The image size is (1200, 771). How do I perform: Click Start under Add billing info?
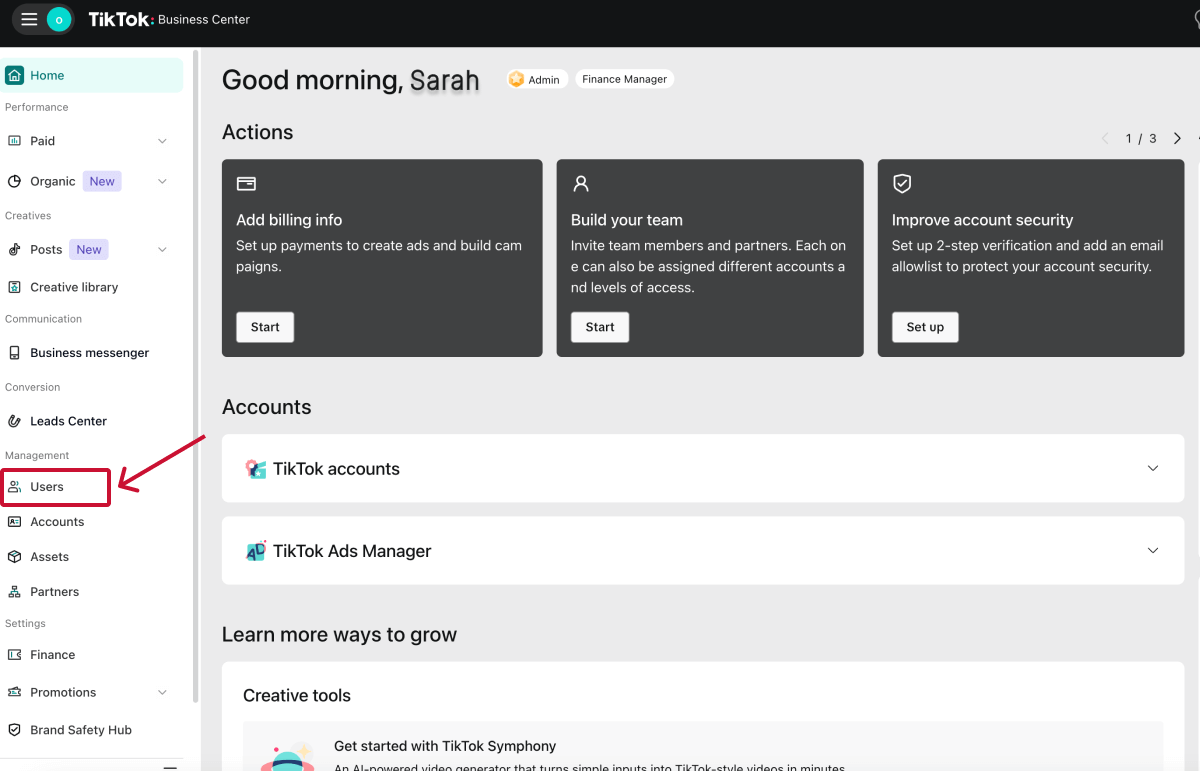pos(265,327)
